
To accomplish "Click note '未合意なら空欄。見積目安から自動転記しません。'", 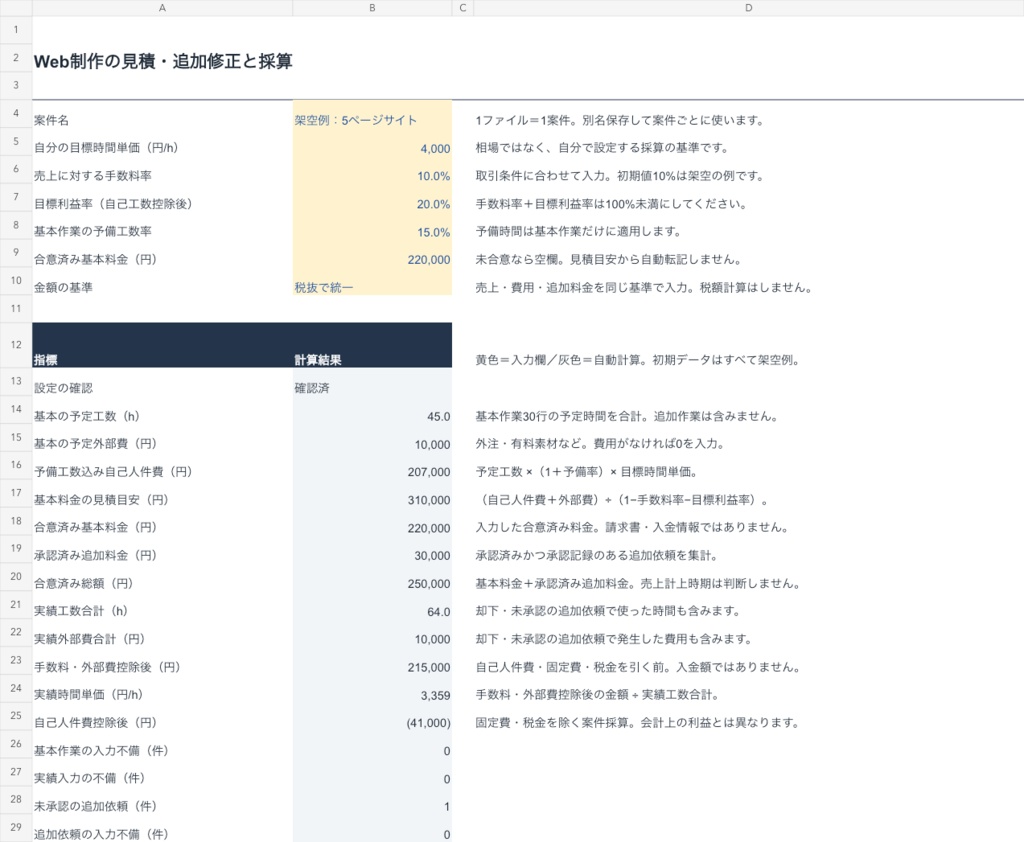I will pos(608,259).
